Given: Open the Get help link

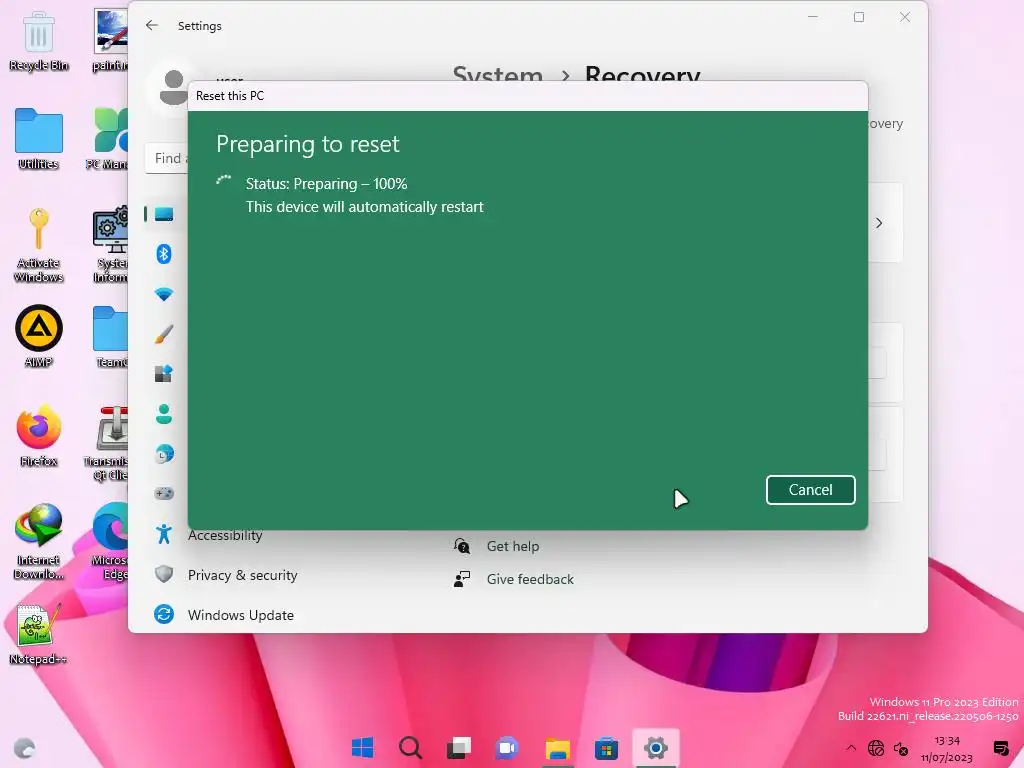Looking at the screenshot, I should pyautogui.click(x=513, y=546).
